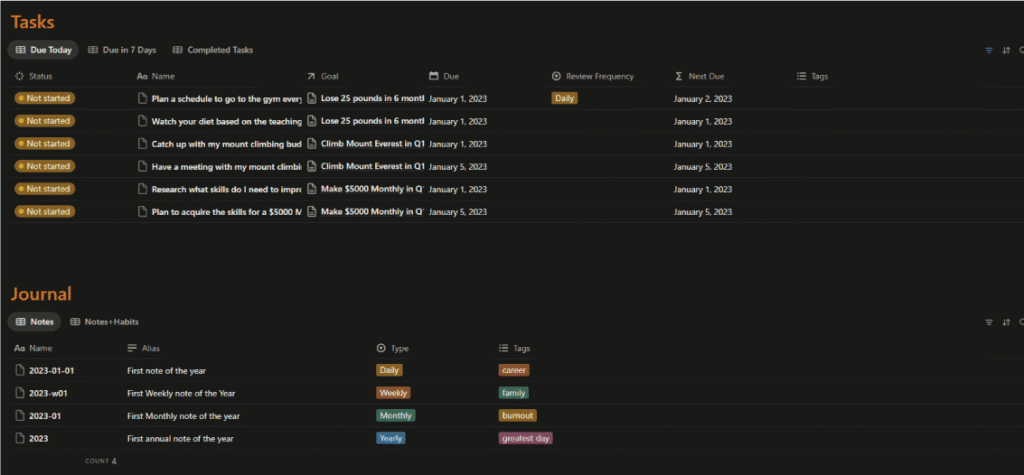The image size is (1024, 475).
Task: Click the page icon of Plan to acquire task
Action: (x=142, y=212)
